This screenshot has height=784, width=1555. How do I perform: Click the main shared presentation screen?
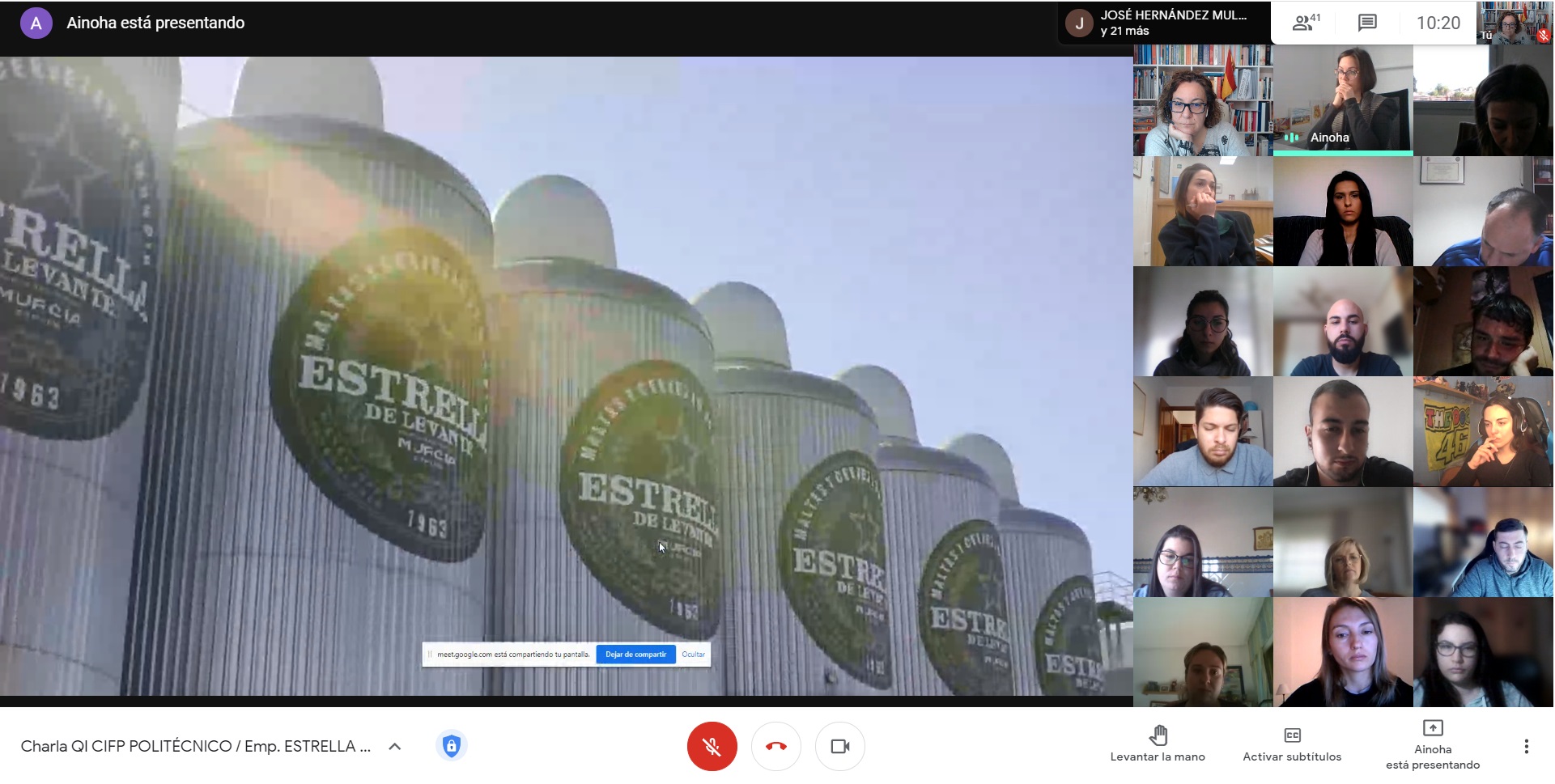[x=566, y=376]
